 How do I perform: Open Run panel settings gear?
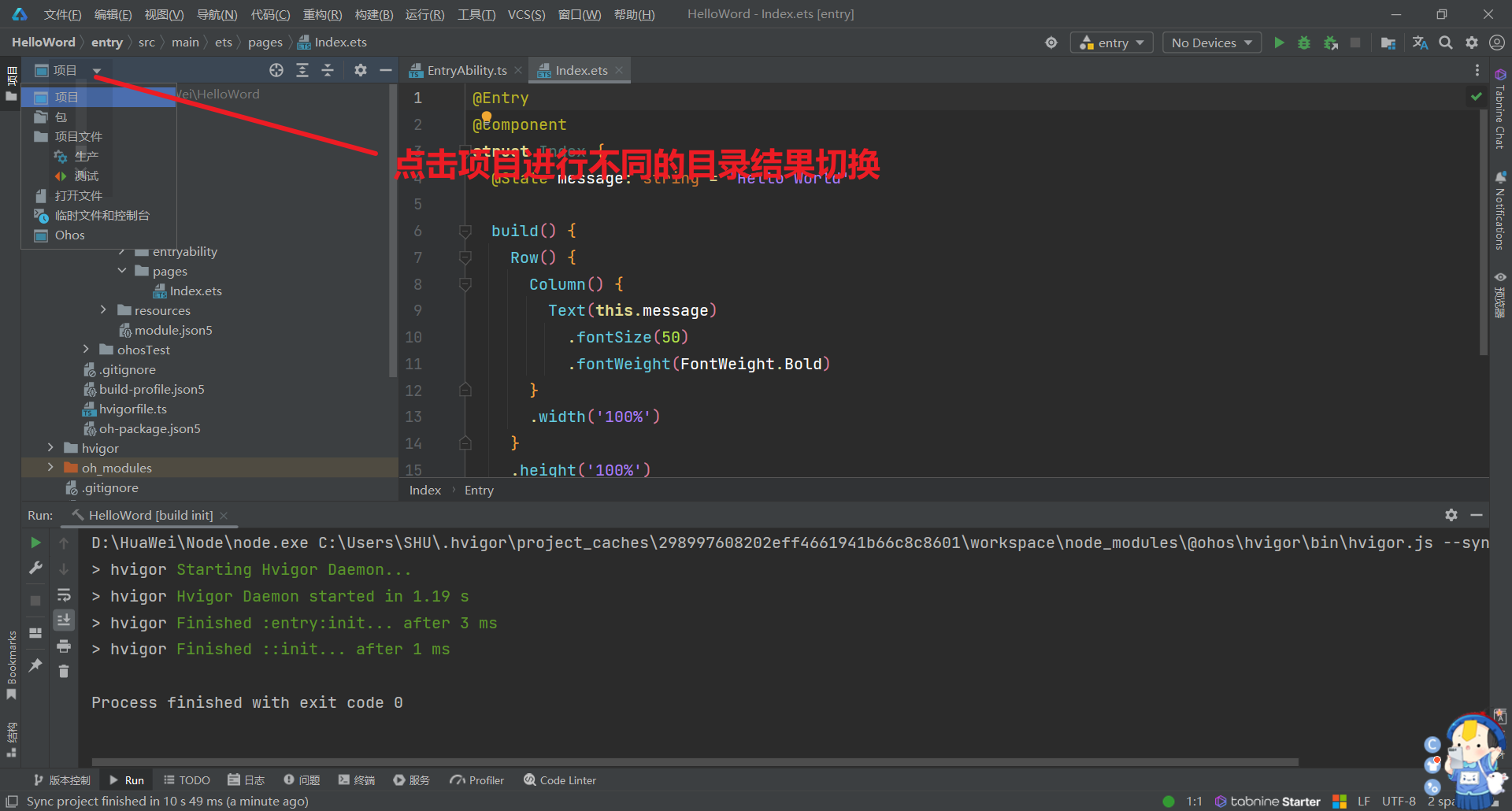click(1451, 515)
